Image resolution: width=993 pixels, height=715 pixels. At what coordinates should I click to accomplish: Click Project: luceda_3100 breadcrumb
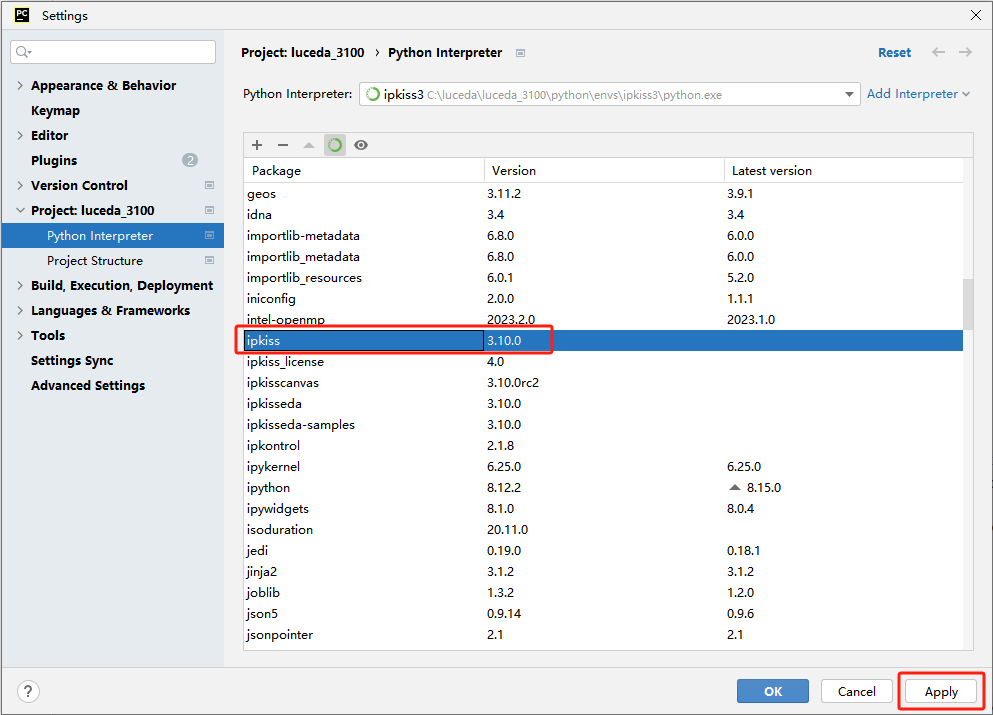(x=303, y=53)
